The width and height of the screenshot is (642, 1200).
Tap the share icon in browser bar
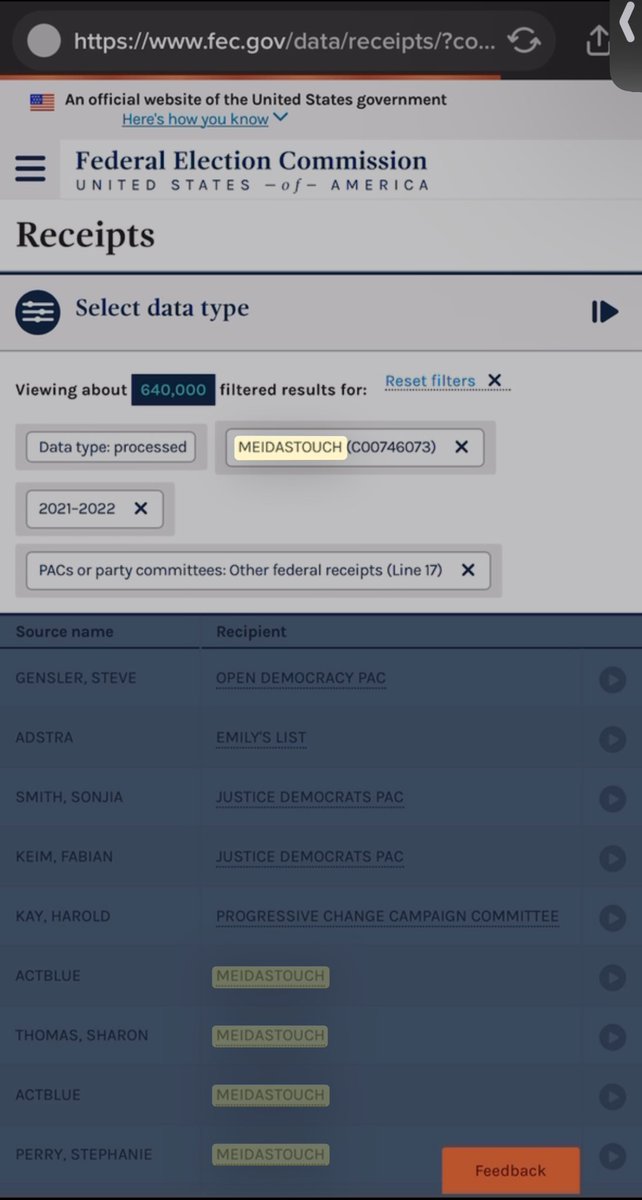596,41
